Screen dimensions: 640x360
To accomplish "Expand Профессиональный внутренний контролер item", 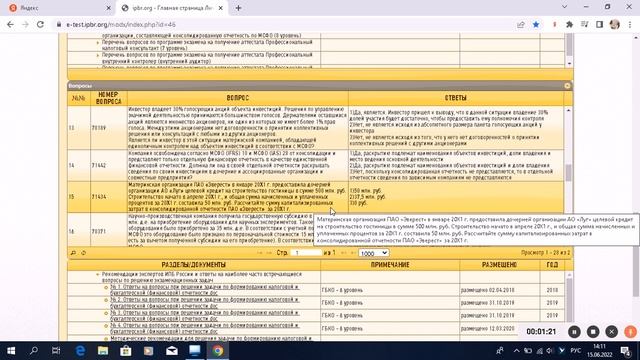I will coord(98,55).
